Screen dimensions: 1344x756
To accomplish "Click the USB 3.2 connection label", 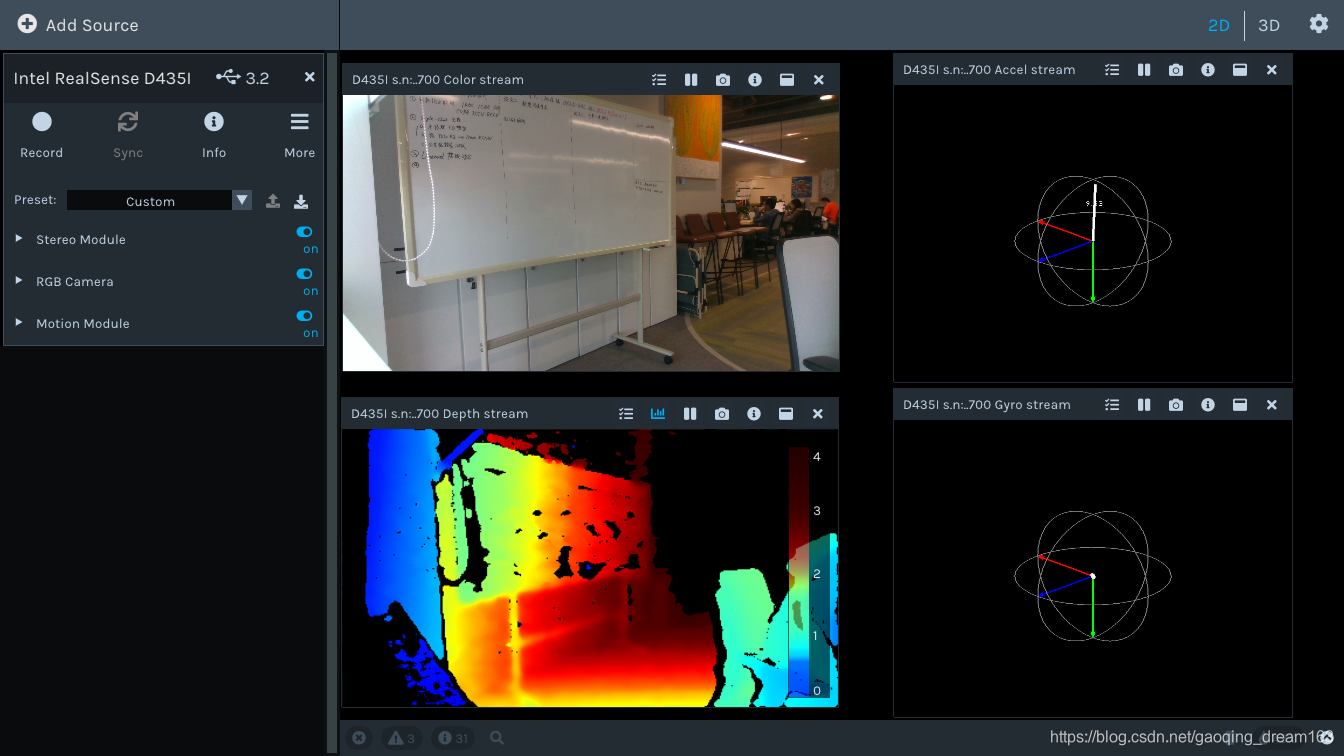I will [242, 77].
